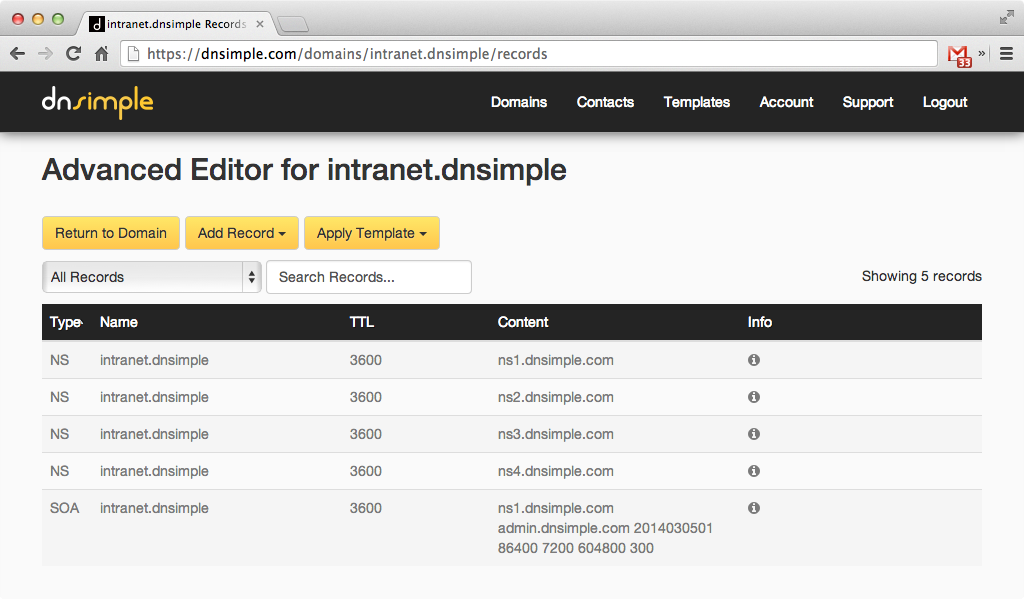Open the Contacts menu item
Screen dimensions: 1024x599
tap(605, 102)
